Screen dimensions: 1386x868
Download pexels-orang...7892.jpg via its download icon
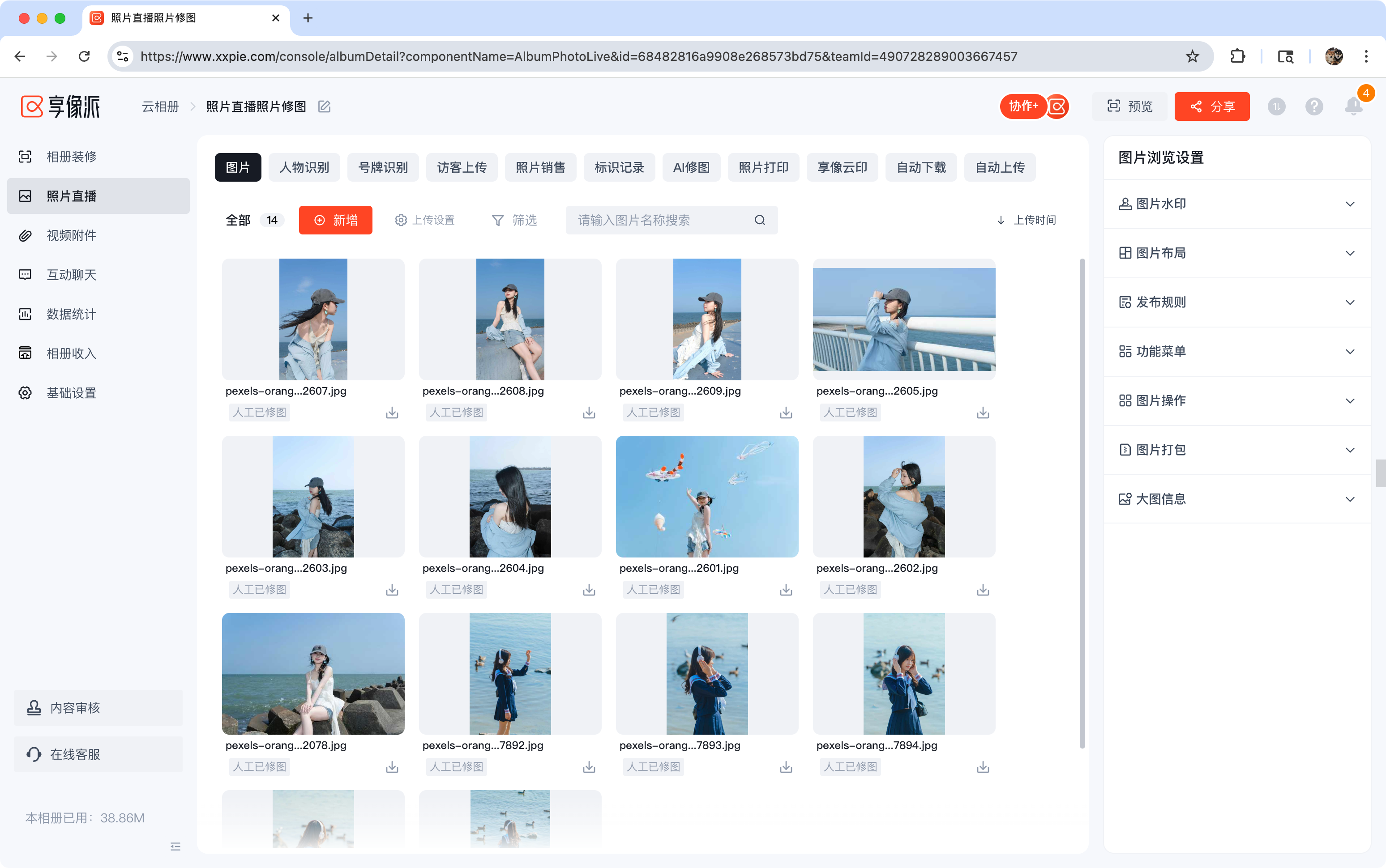point(589,767)
